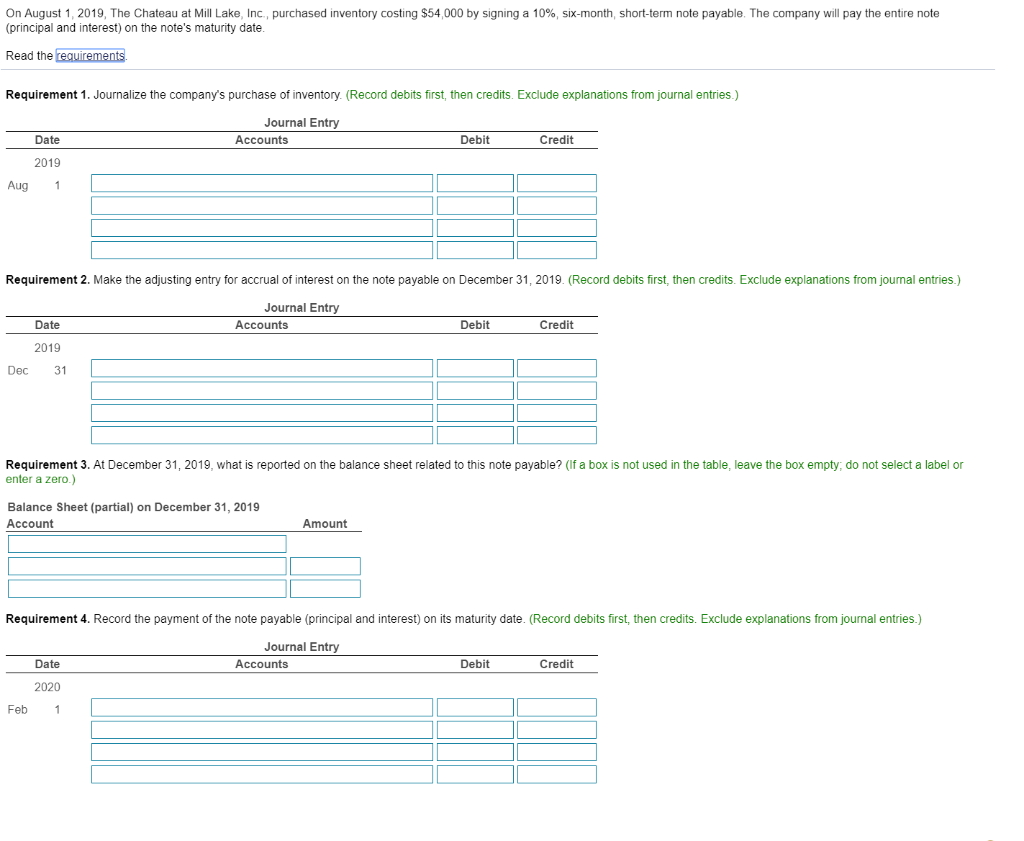Click second debit box in Requirement 2 journal
Screen dimensions: 1024x841
(475, 390)
